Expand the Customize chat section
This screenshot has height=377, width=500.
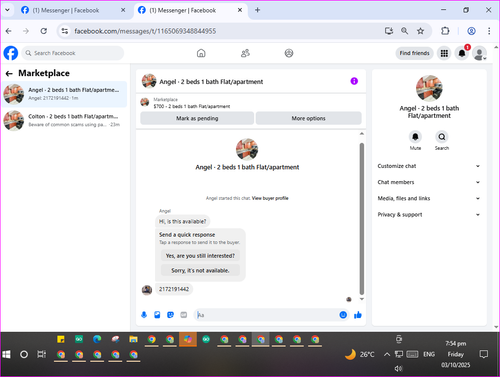pyautogui.click(x=429, y=166)
